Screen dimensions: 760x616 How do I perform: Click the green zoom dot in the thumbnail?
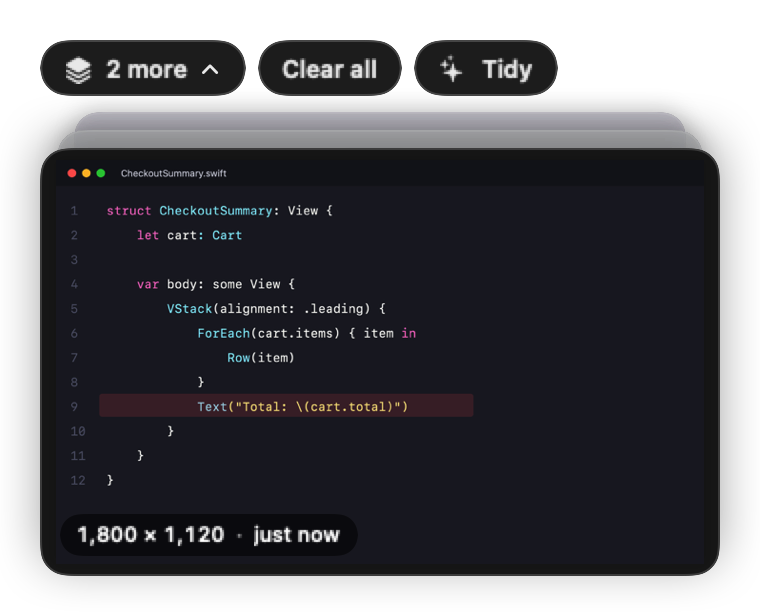point(101,173)
